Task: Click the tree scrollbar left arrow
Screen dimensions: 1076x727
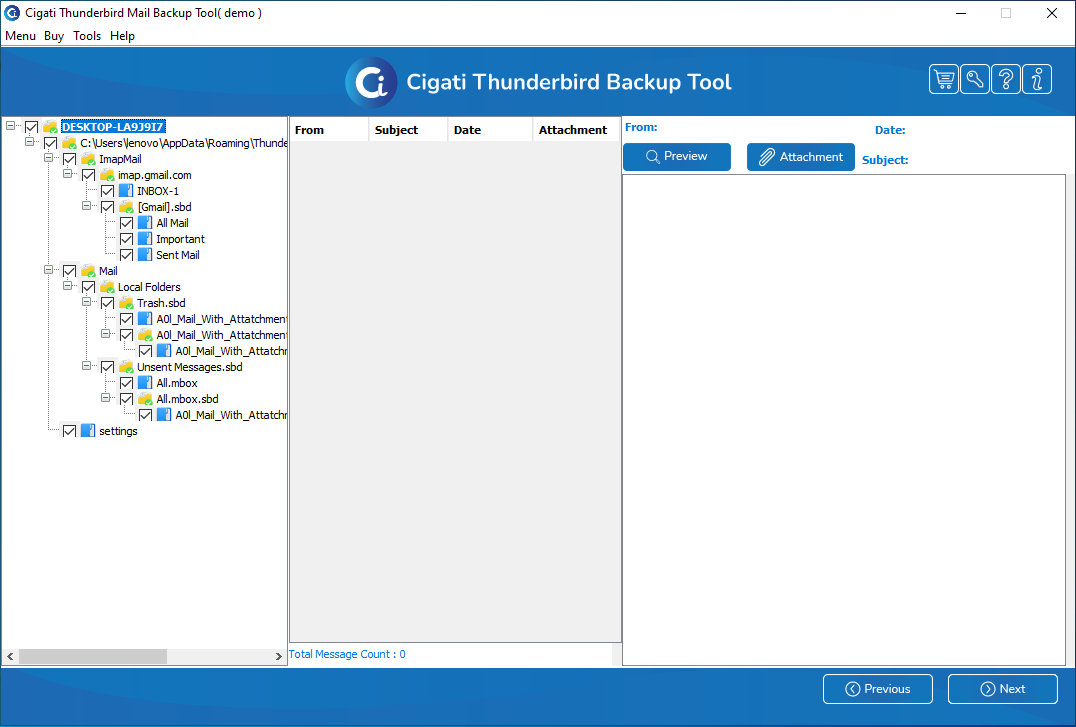Action: (10, 656)
